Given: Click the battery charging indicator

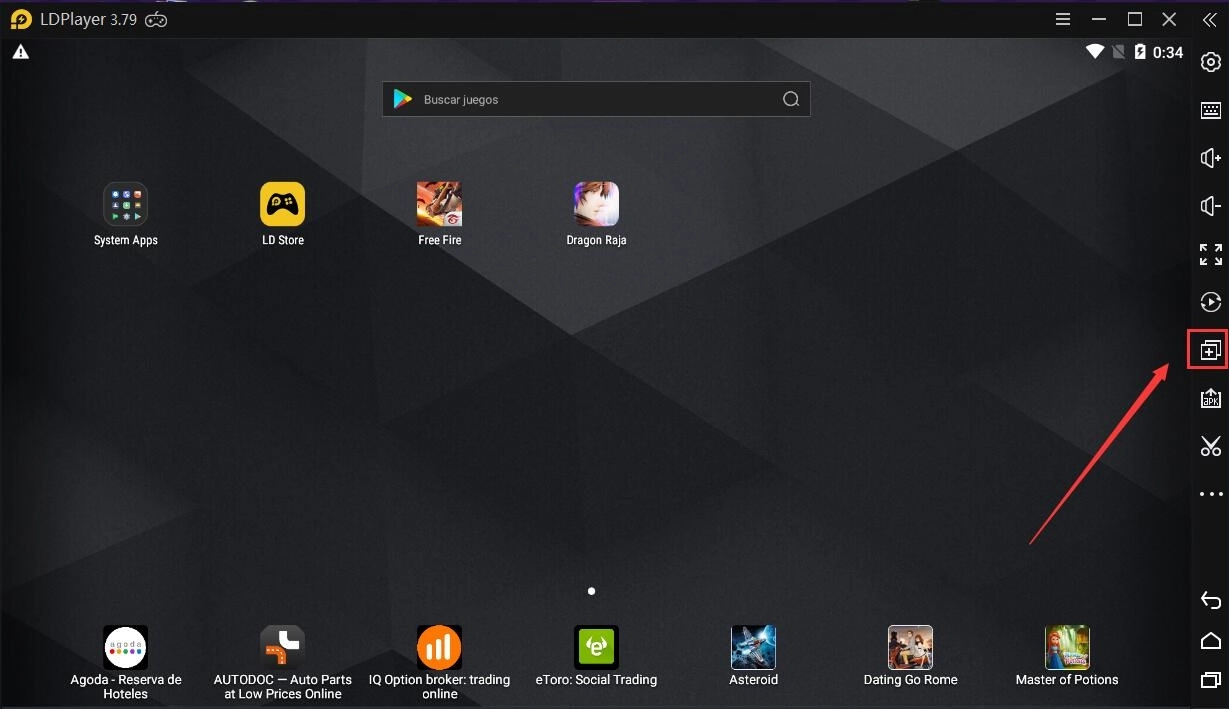Looking at the screenshot, I should coord(1140,52).
